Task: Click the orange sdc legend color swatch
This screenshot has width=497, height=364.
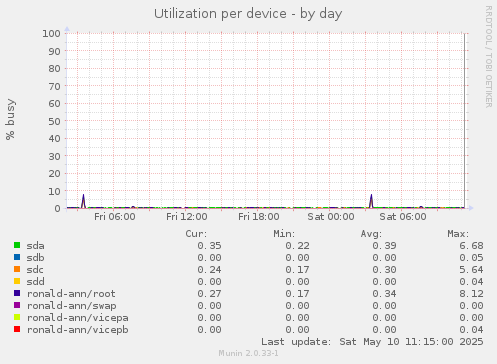Action: pos(17,269)
